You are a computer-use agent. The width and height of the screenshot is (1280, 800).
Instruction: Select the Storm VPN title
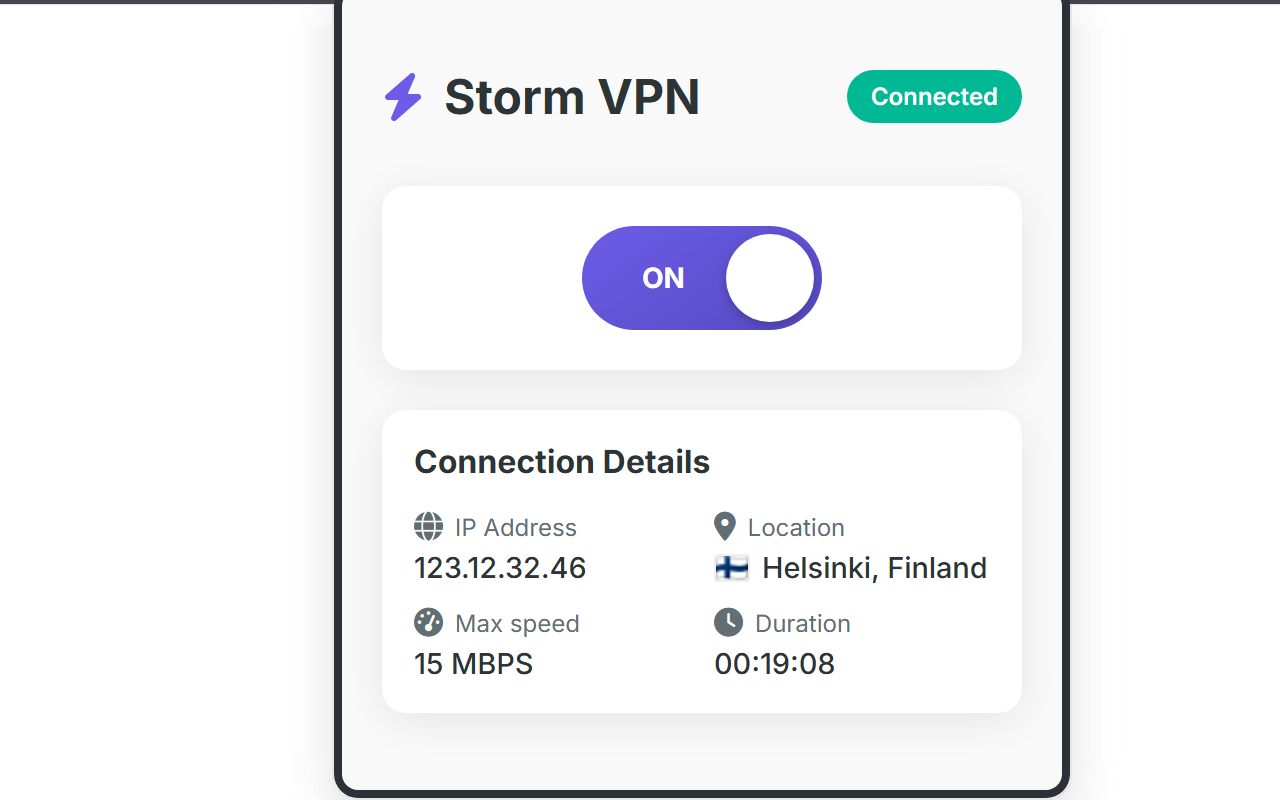click(573, 96)
